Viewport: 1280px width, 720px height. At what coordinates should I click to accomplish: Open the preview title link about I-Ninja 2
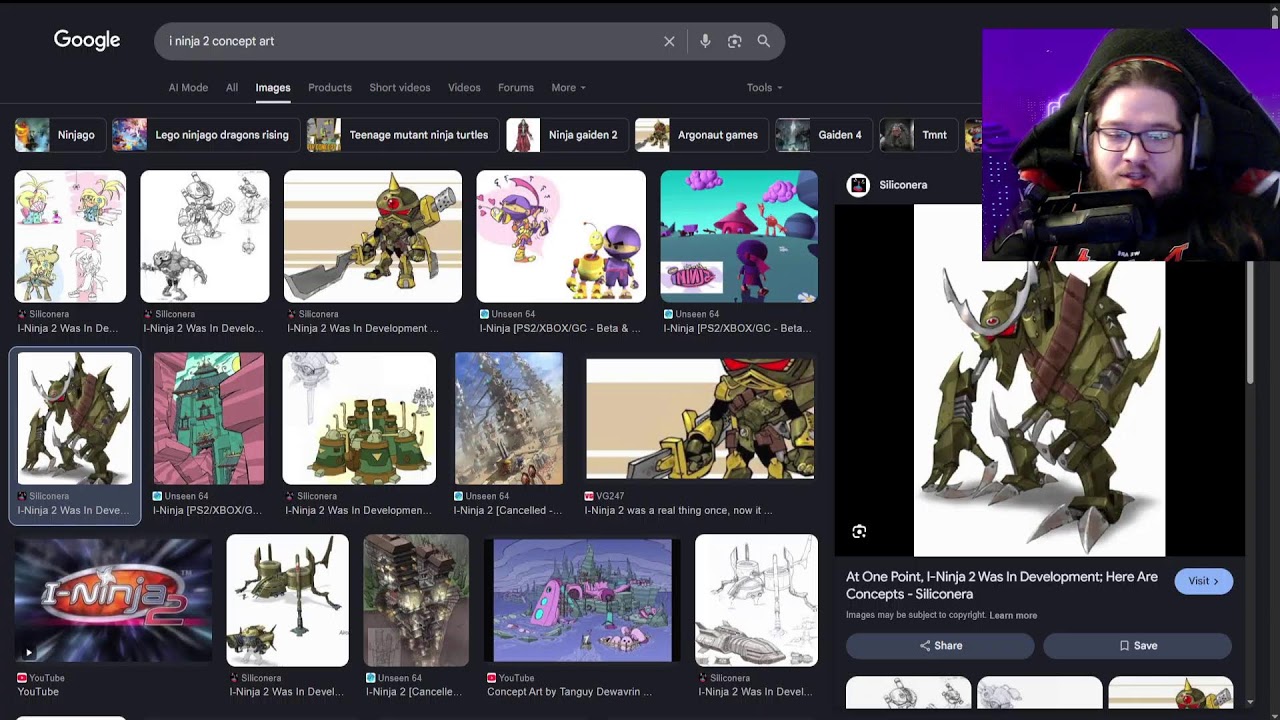(x=1001, y=585)
